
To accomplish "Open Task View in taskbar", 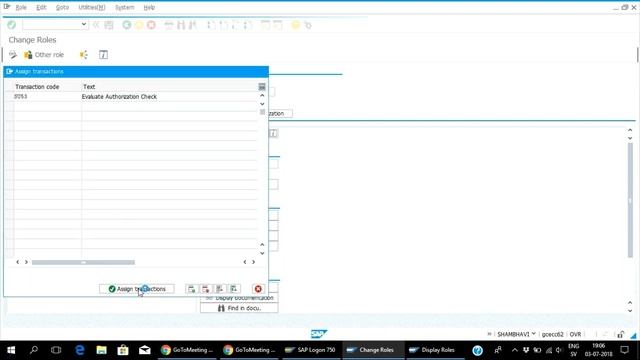I will (x=56, y=350).
